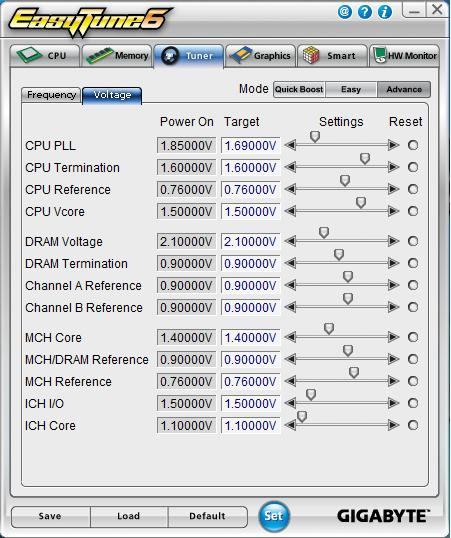Increase CPU Reference with the right arrow
Image resolution: width=451 pixels, height=538 pixels.
coord(393,189)
